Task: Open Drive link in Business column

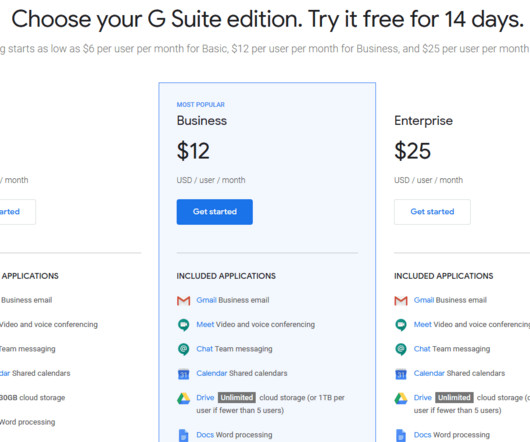Action: pyautogui.click(x=205, y=397)
